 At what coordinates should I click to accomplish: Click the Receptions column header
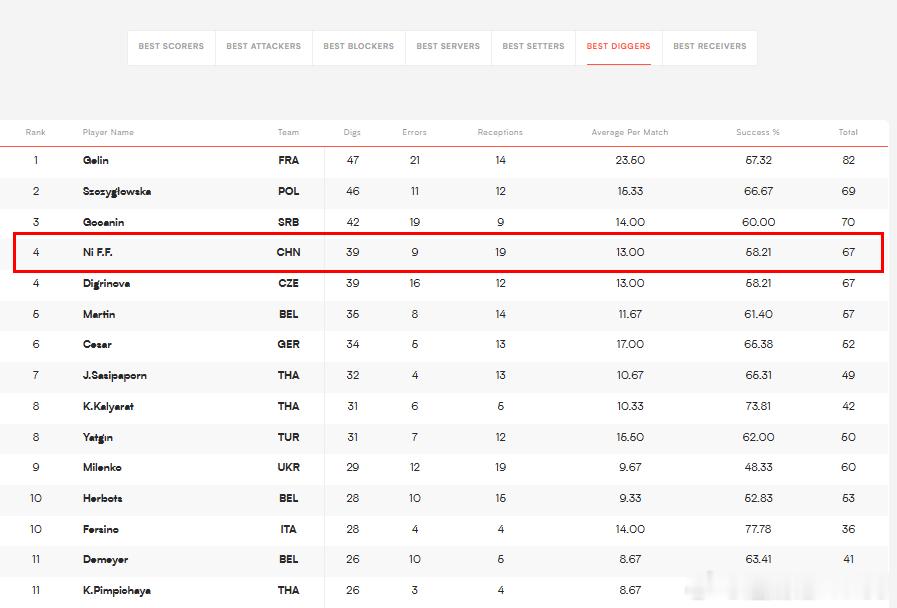pyautogui.click(x=500, y=132)
